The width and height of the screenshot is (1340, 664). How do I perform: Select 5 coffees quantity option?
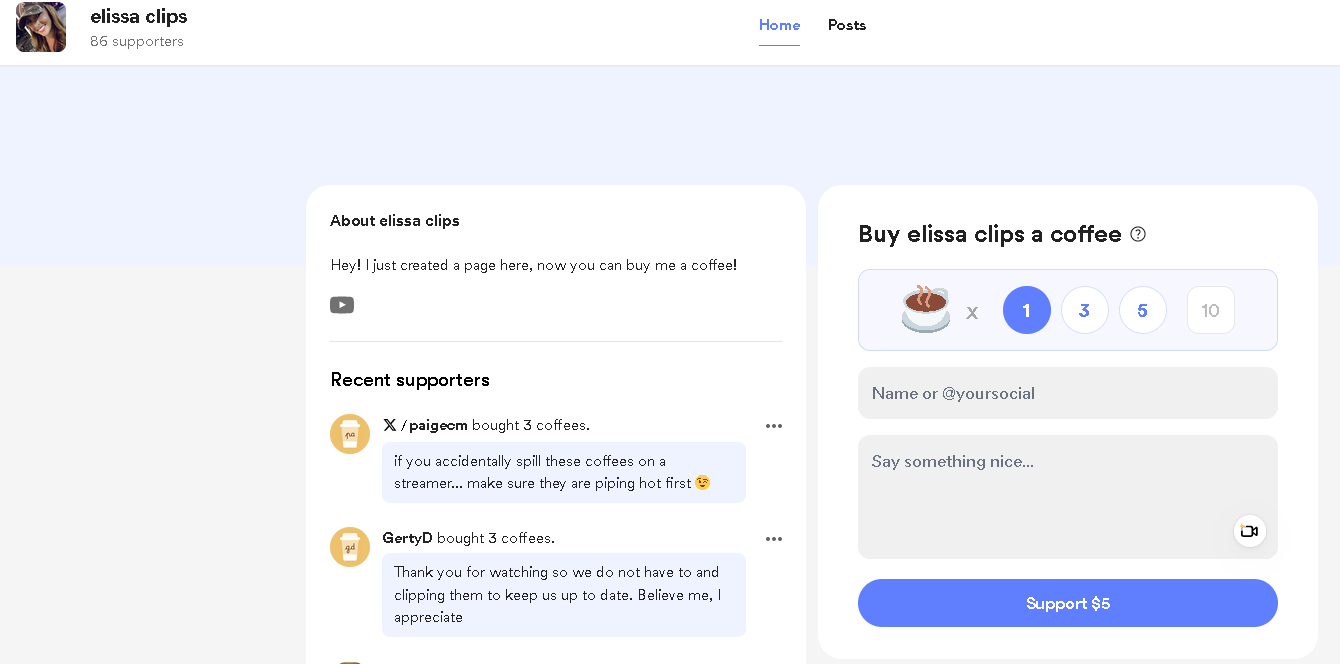(x=1143, y=310)
